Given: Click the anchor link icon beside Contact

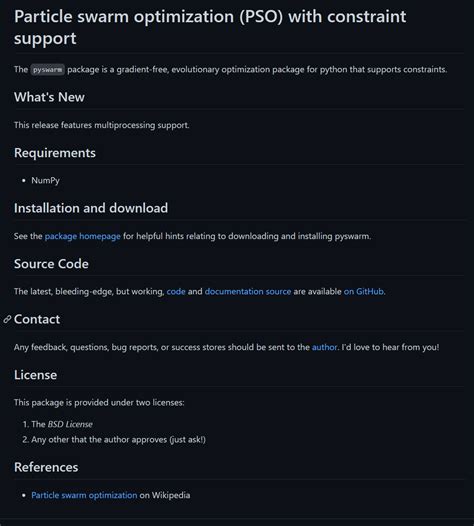Looking at the screenshot, I should (7, 319).
